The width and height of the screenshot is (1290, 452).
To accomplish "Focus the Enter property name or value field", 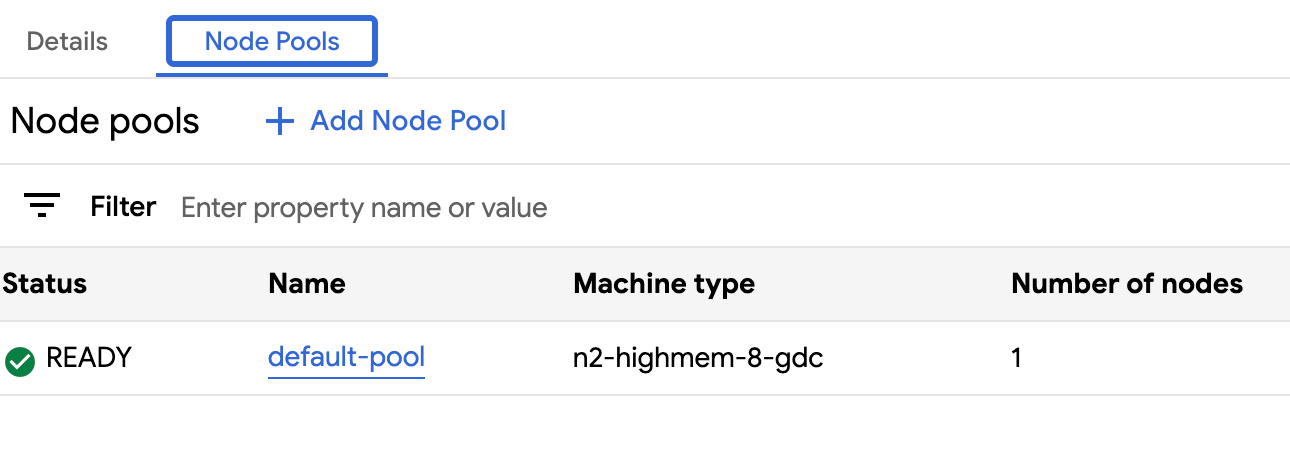I will [364, 208].
